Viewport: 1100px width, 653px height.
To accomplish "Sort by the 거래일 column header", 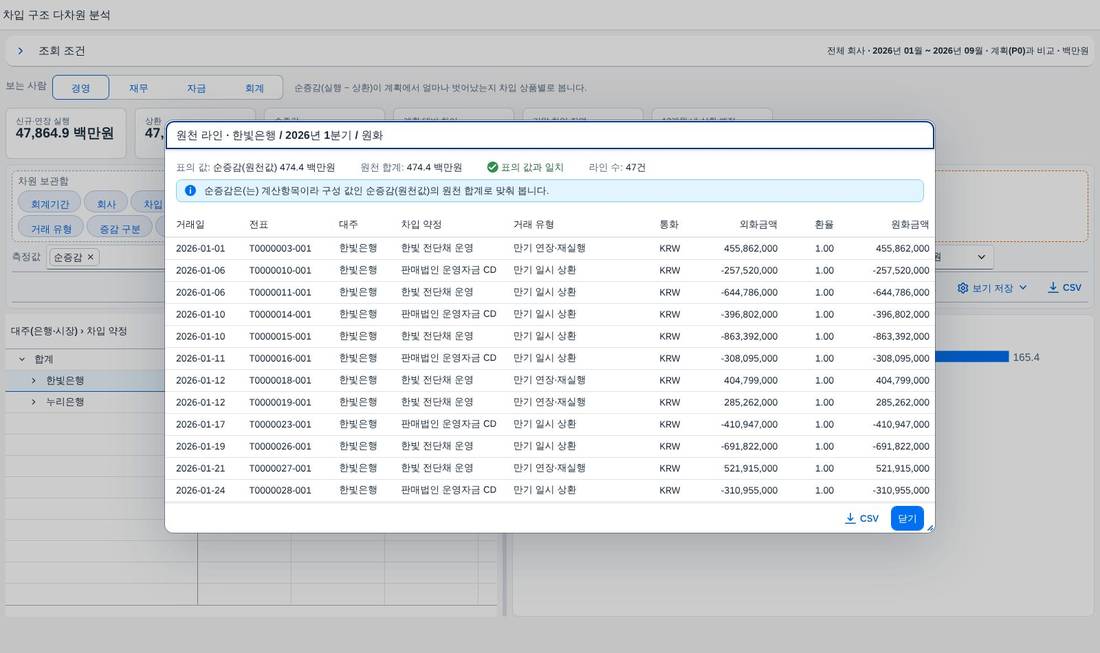I will pyautogui.click(x=190, y=224).
